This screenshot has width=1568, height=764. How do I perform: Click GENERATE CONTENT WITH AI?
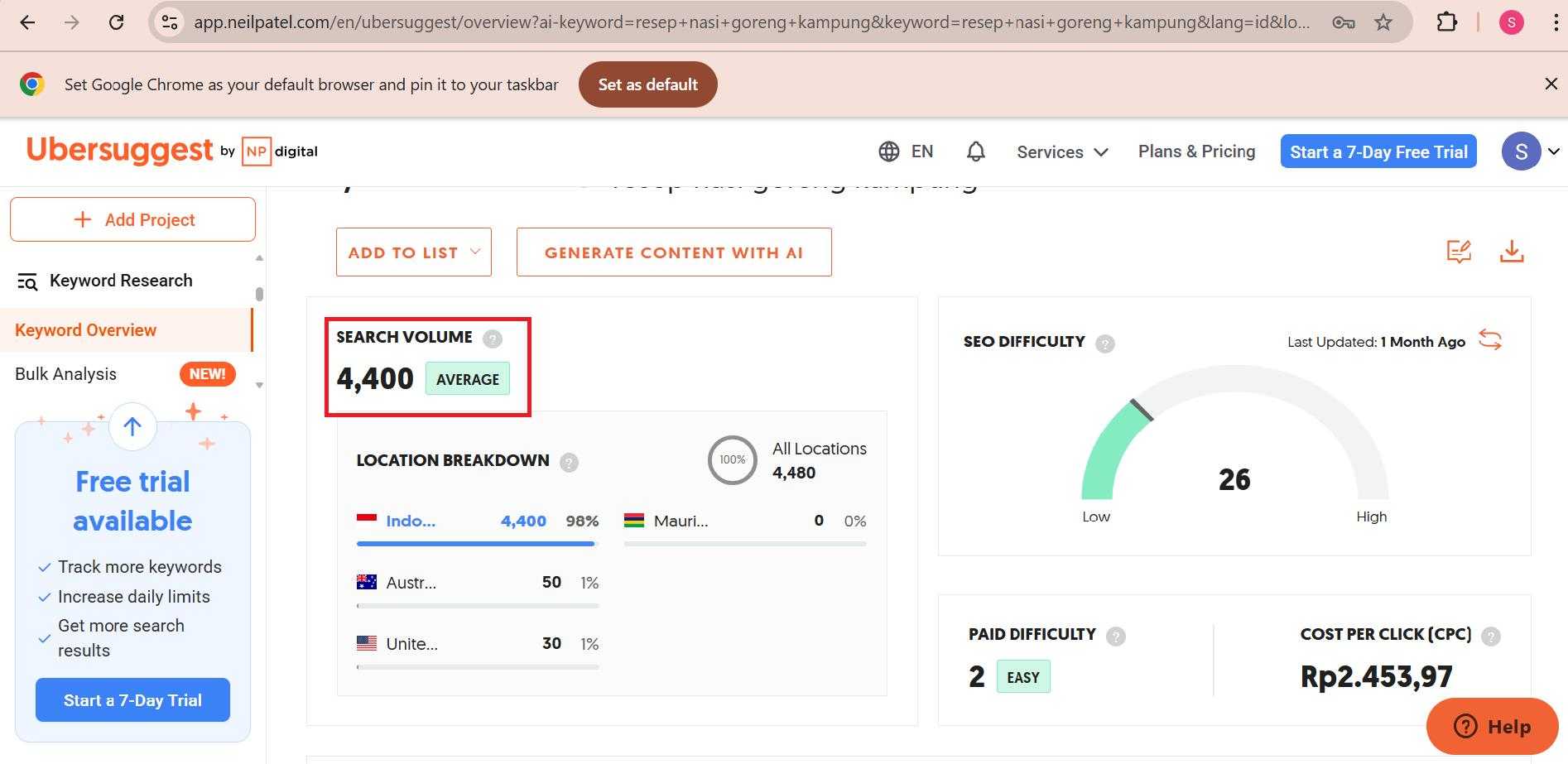pyautogui.click(x=673, y=252)
